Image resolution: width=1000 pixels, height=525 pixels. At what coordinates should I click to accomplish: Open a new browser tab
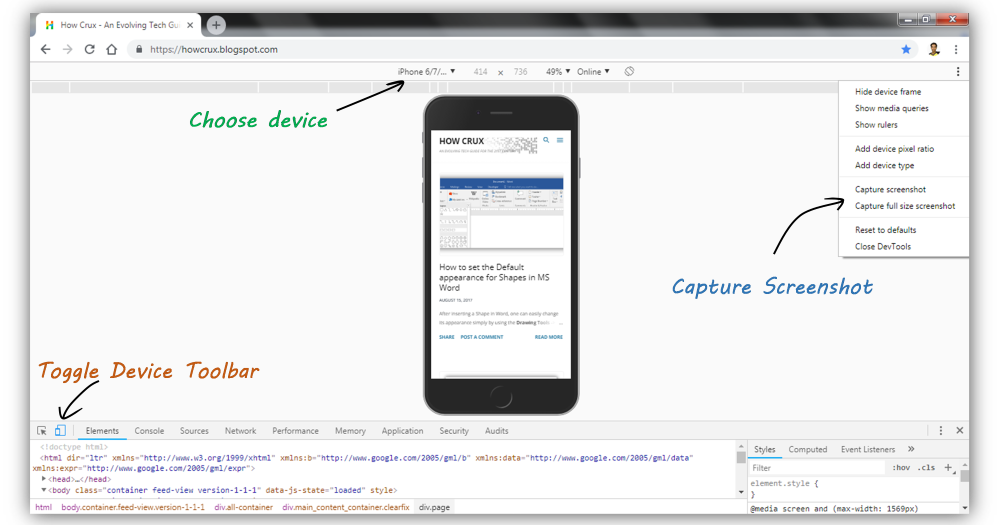coord(216,25)
